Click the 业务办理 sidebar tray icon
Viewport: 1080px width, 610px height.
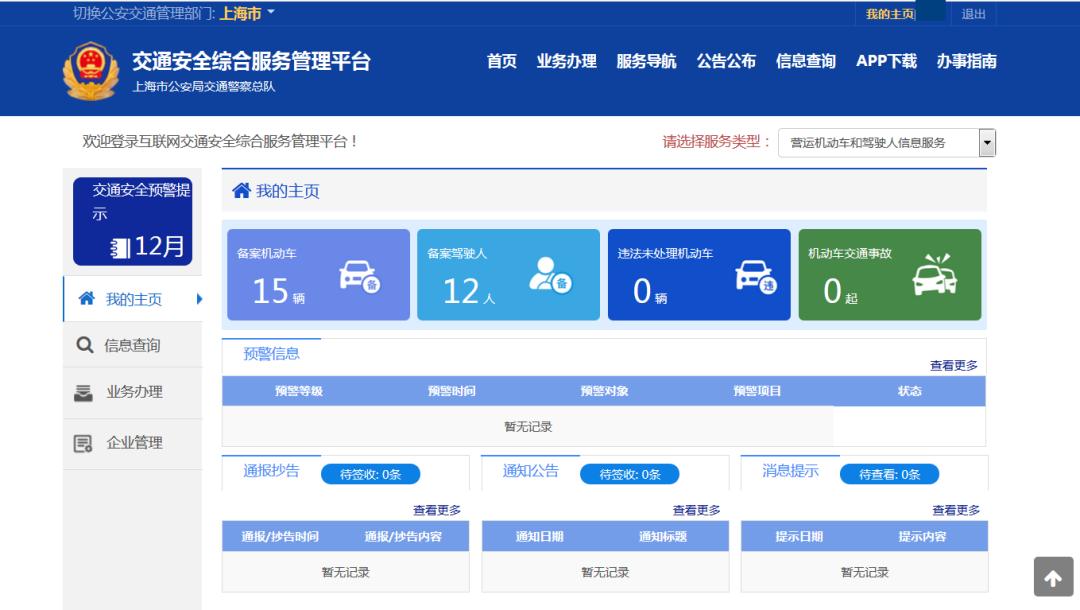pyautogui.click(x=84, y=393)
